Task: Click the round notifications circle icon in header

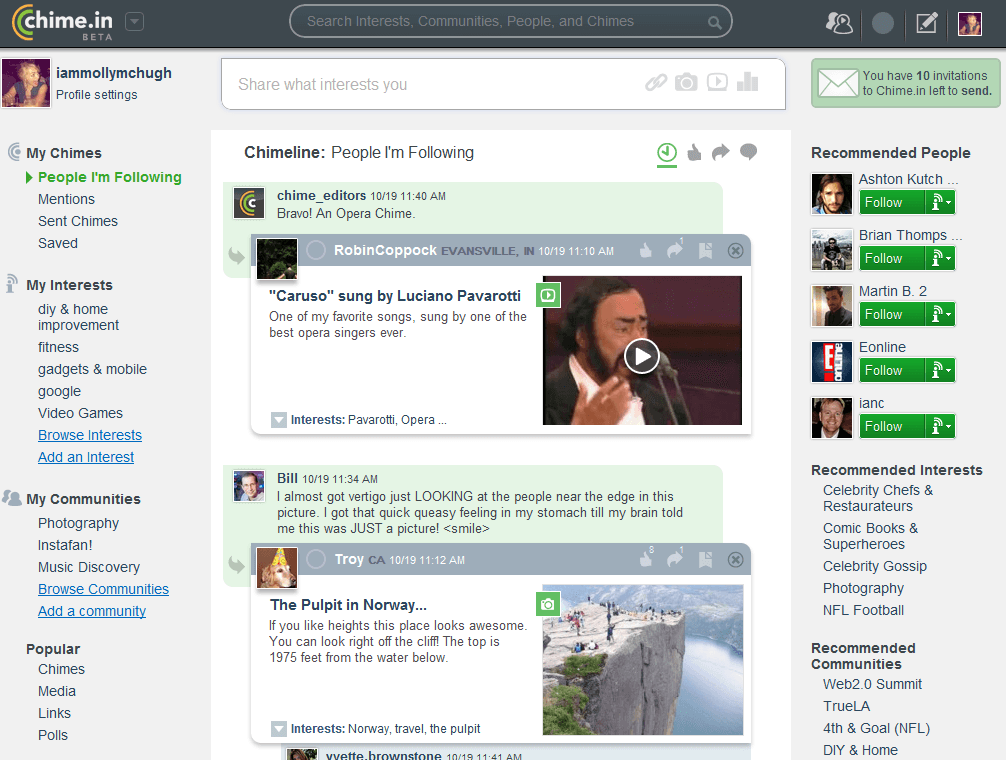Action: 883,23
